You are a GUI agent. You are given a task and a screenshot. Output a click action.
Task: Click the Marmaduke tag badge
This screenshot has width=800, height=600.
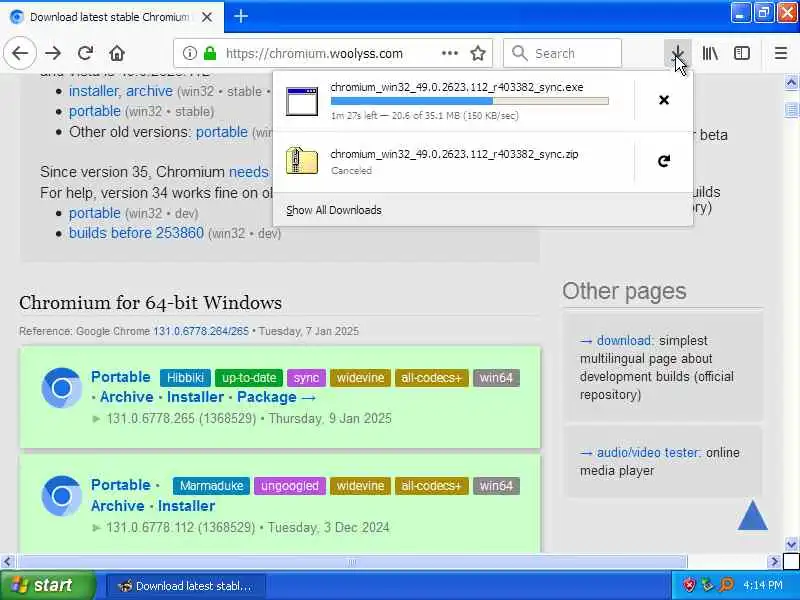tap(211, 486)
